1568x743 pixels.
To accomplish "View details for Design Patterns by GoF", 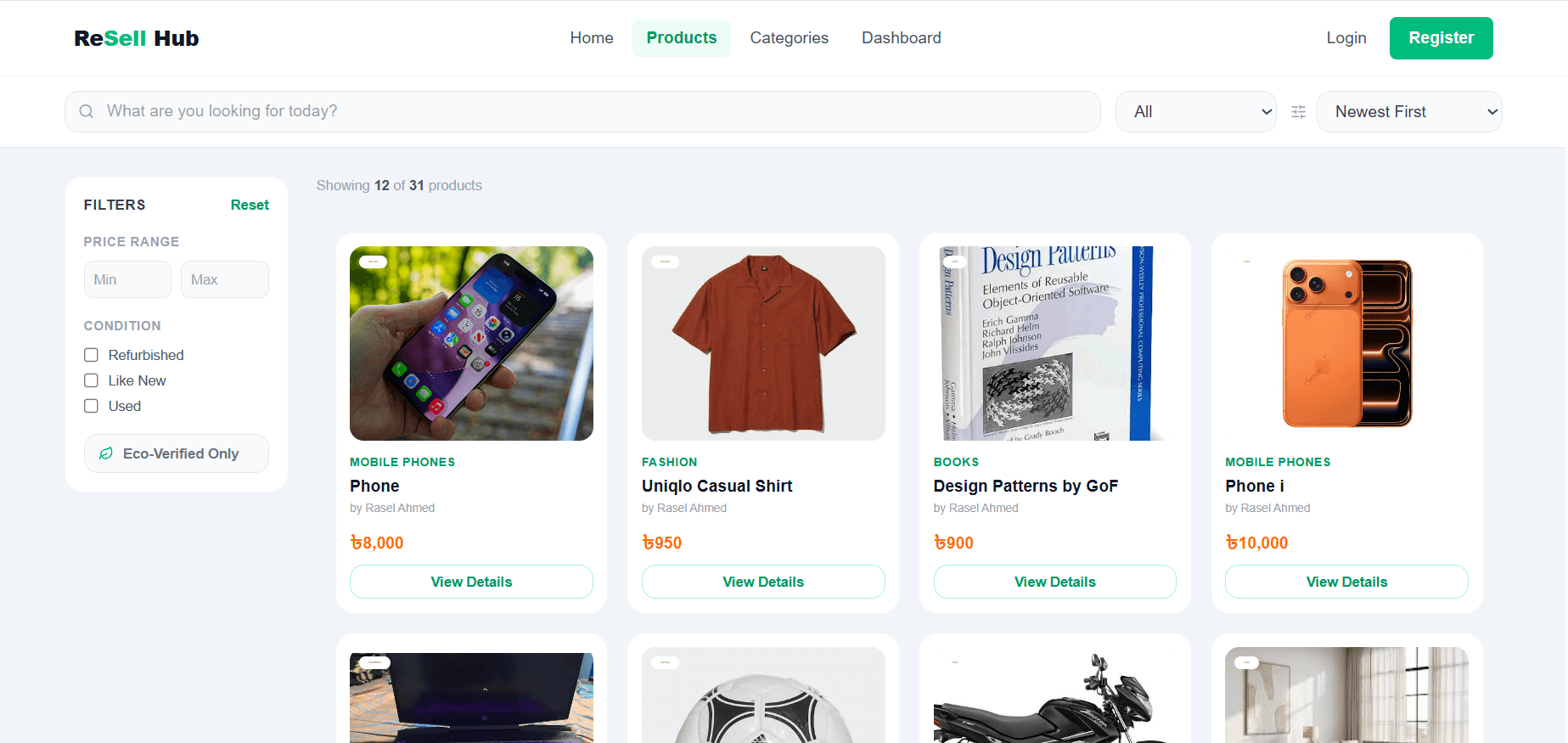I will pyautogui.click(x=1055, y=582).
